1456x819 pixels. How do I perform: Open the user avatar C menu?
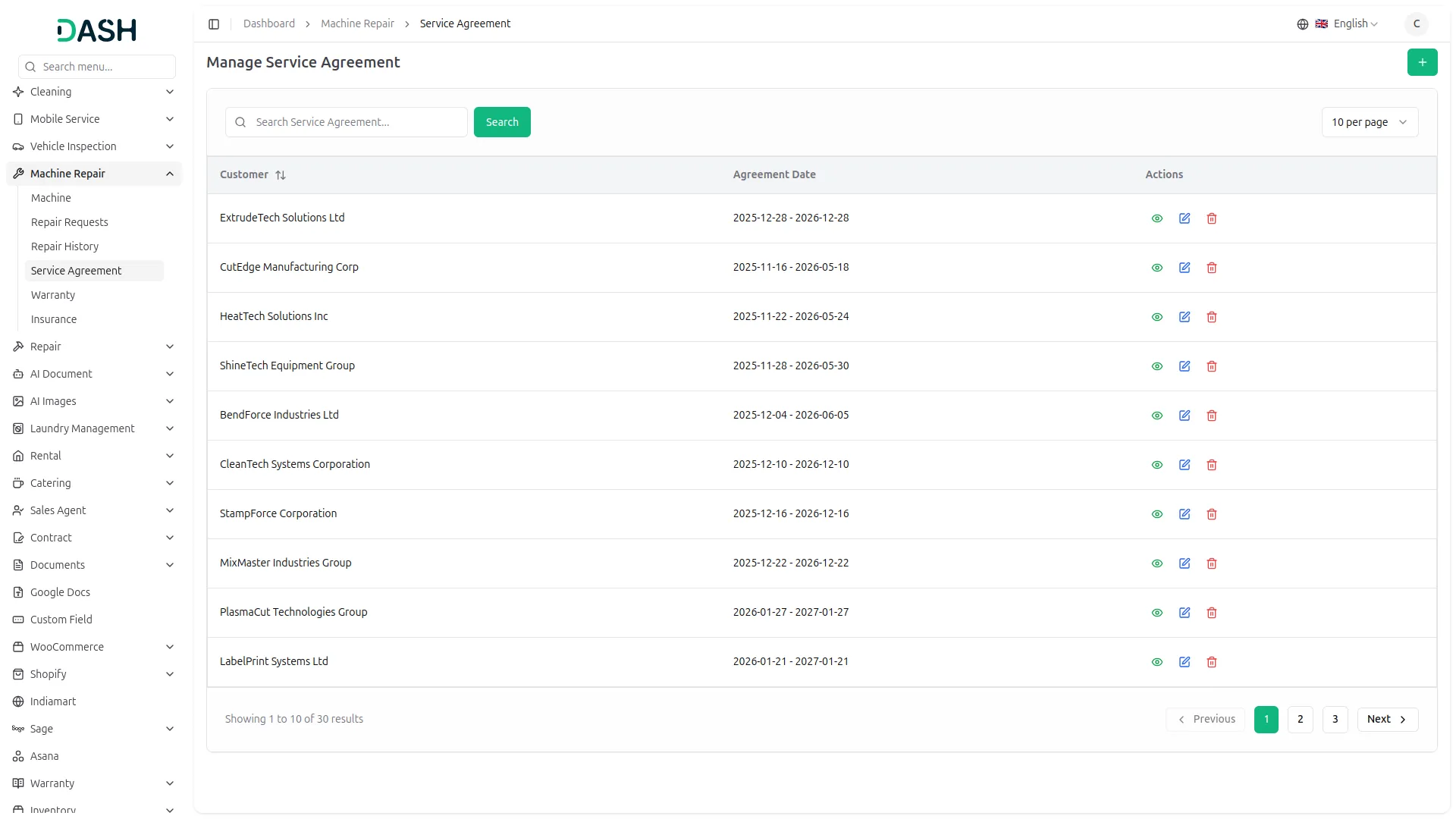1416,24
